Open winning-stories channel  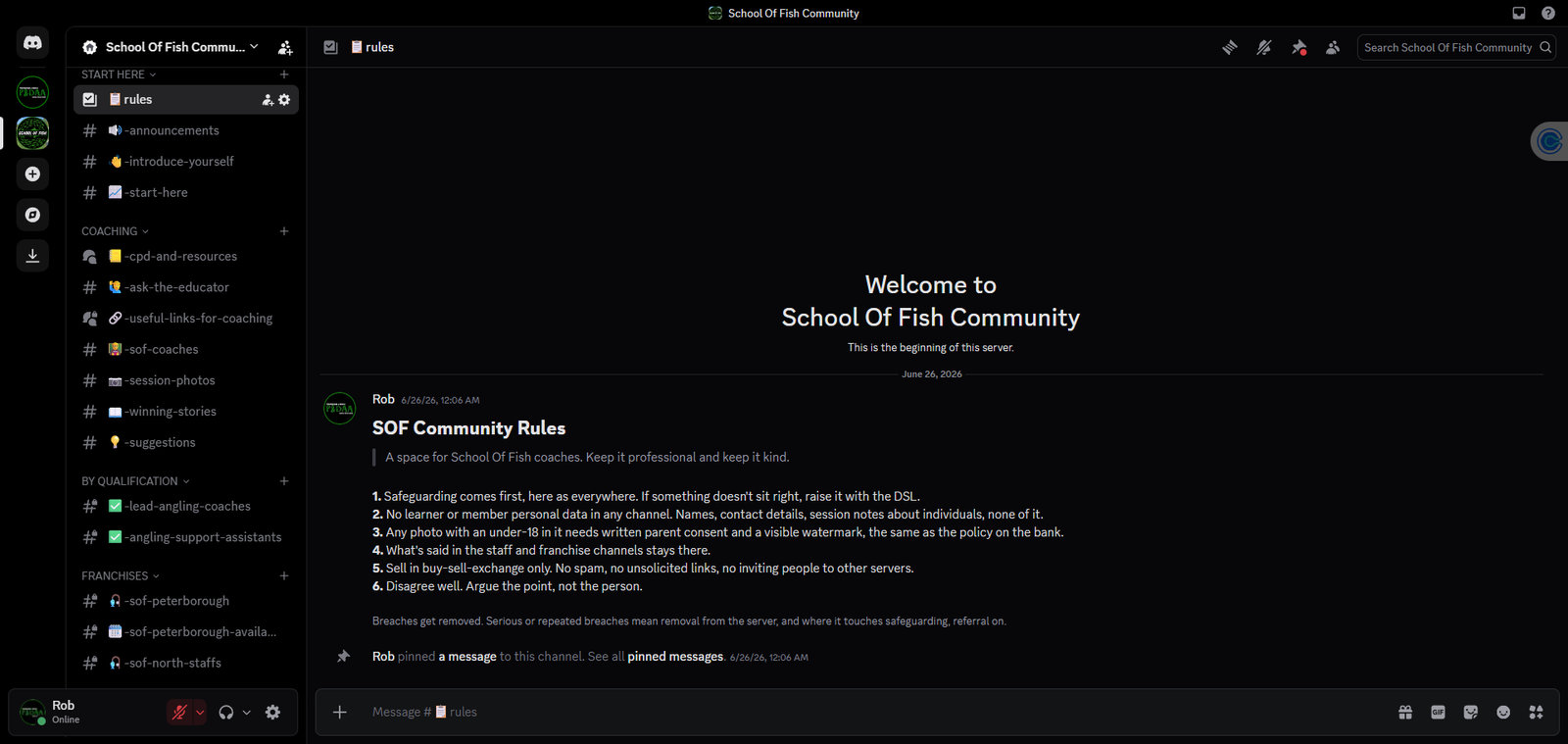click(x=186, y=412)
